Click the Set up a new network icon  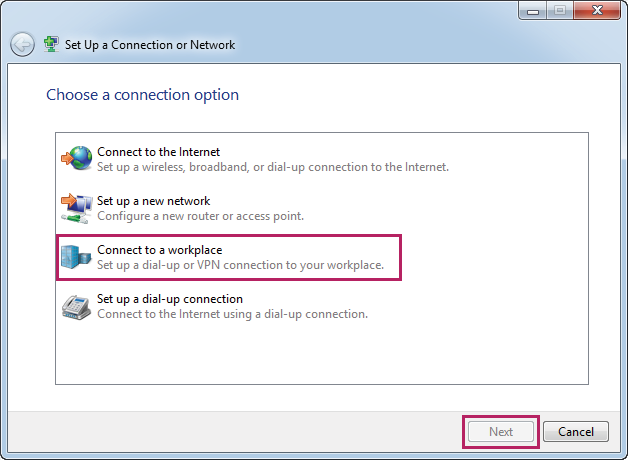[x=76, y=208]
